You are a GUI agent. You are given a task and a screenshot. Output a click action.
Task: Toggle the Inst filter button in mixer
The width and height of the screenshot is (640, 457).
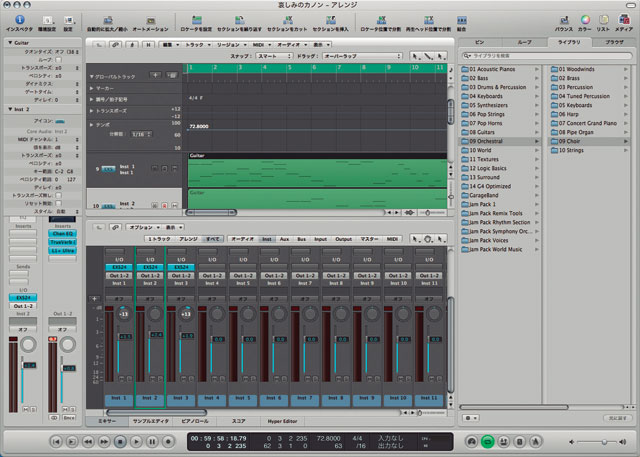[267, 239]
